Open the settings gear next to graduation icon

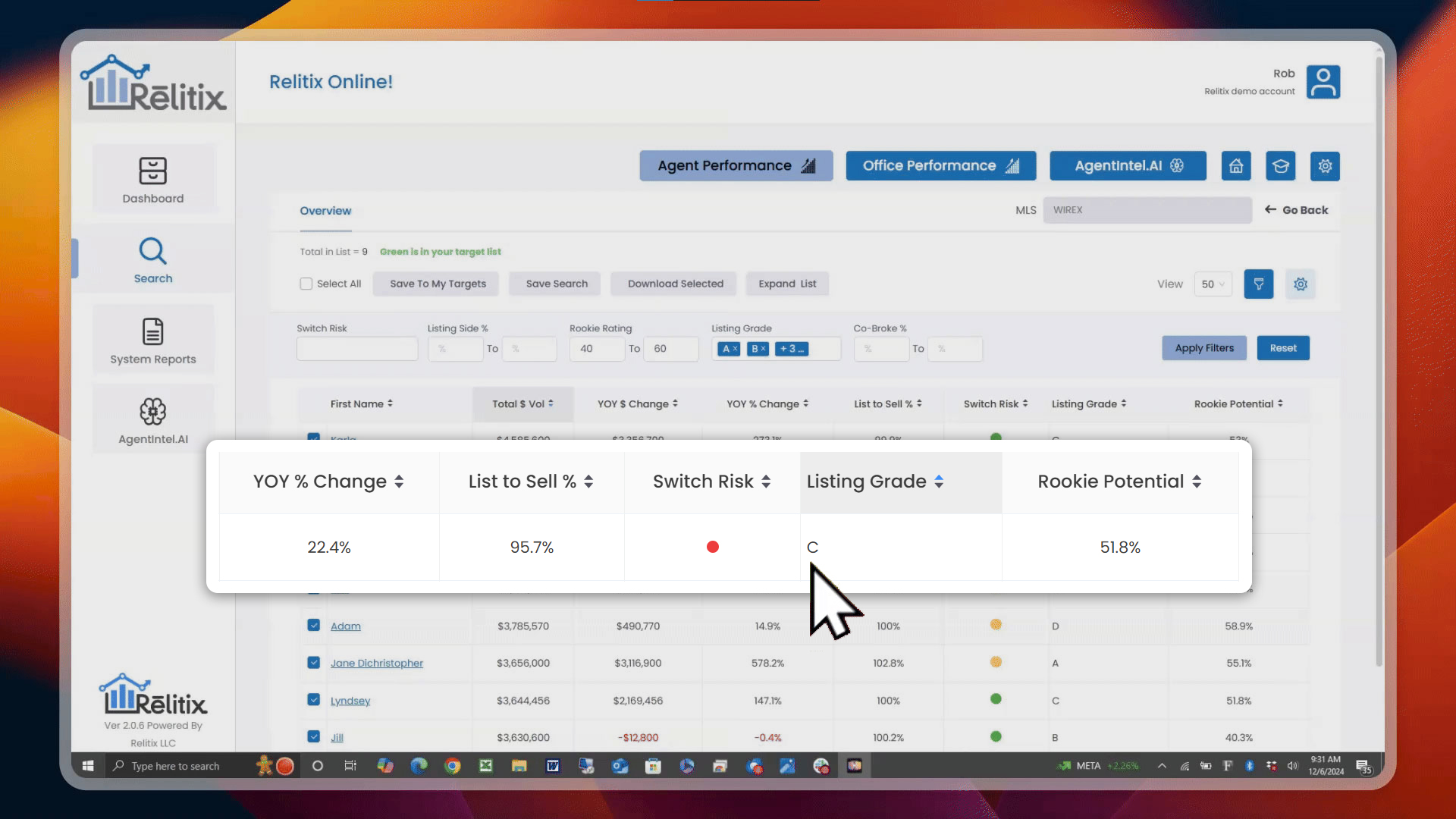pos(1325,165)
